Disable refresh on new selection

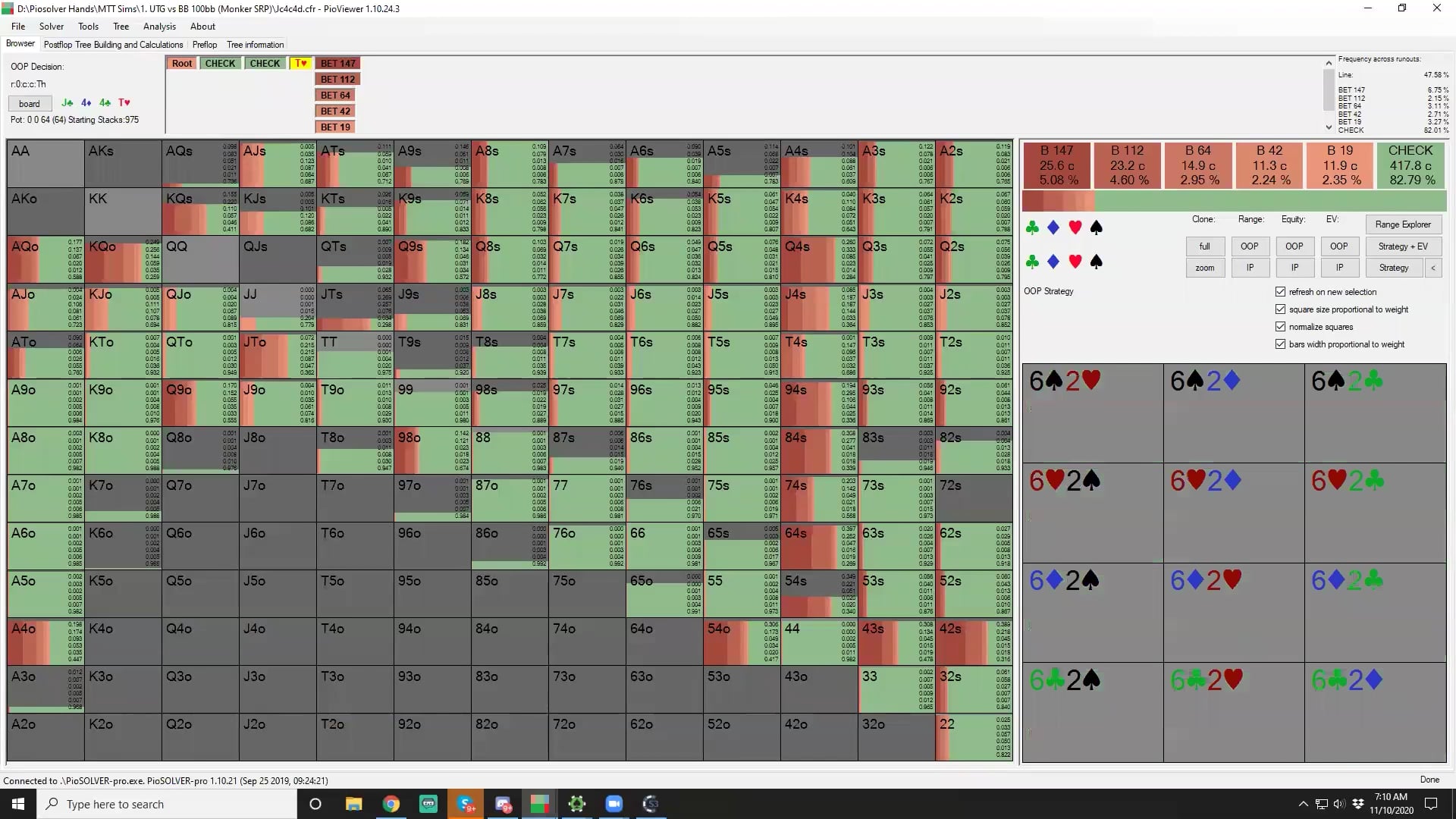click(1279, 291)
